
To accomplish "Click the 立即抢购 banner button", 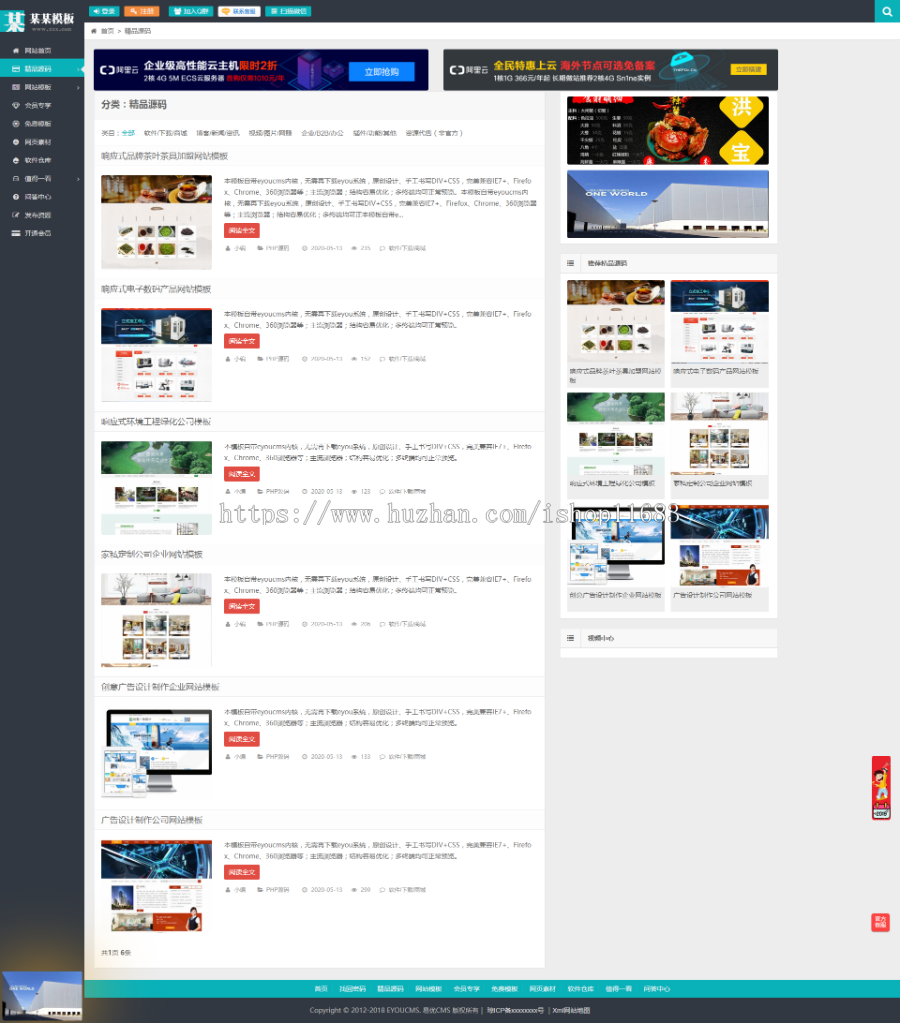I will coord(381,72).
